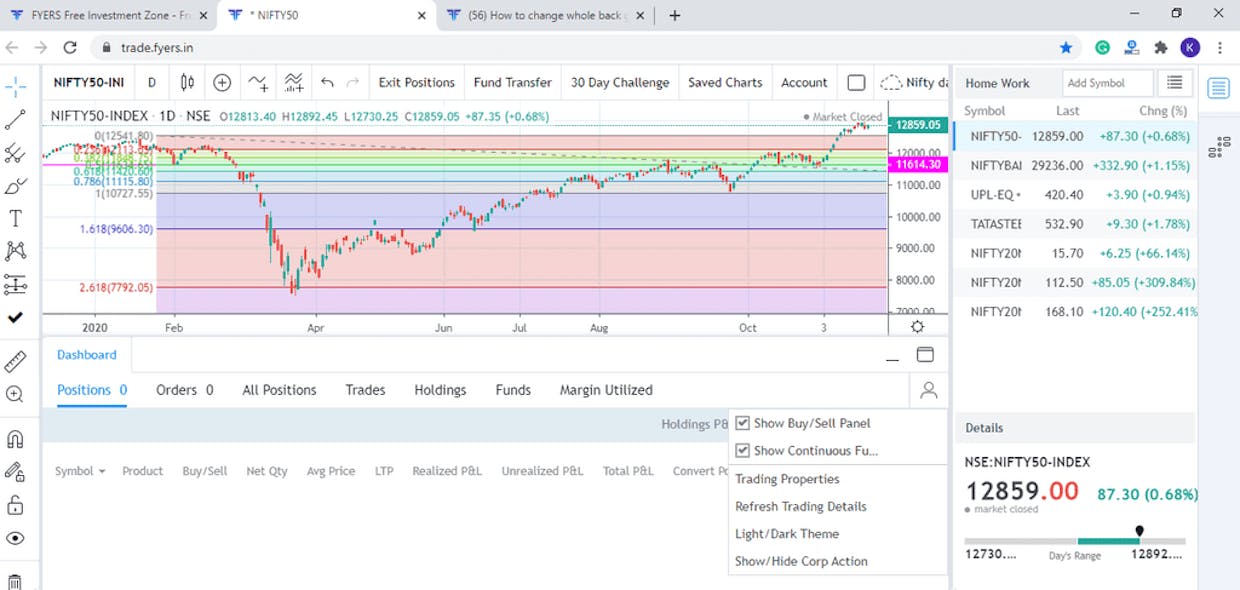Maximize the Dashboard panel

click(925, 355)
